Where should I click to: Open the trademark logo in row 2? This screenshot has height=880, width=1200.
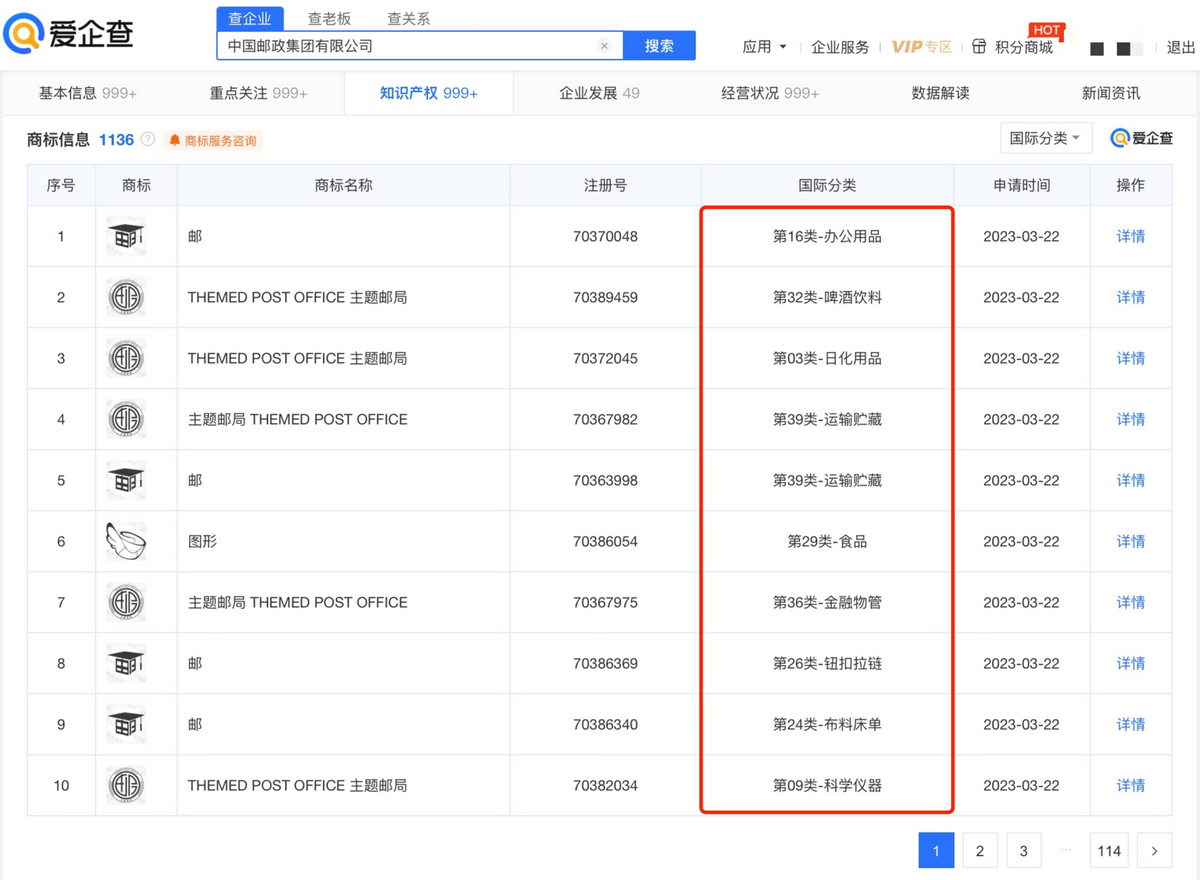[126, 297]
